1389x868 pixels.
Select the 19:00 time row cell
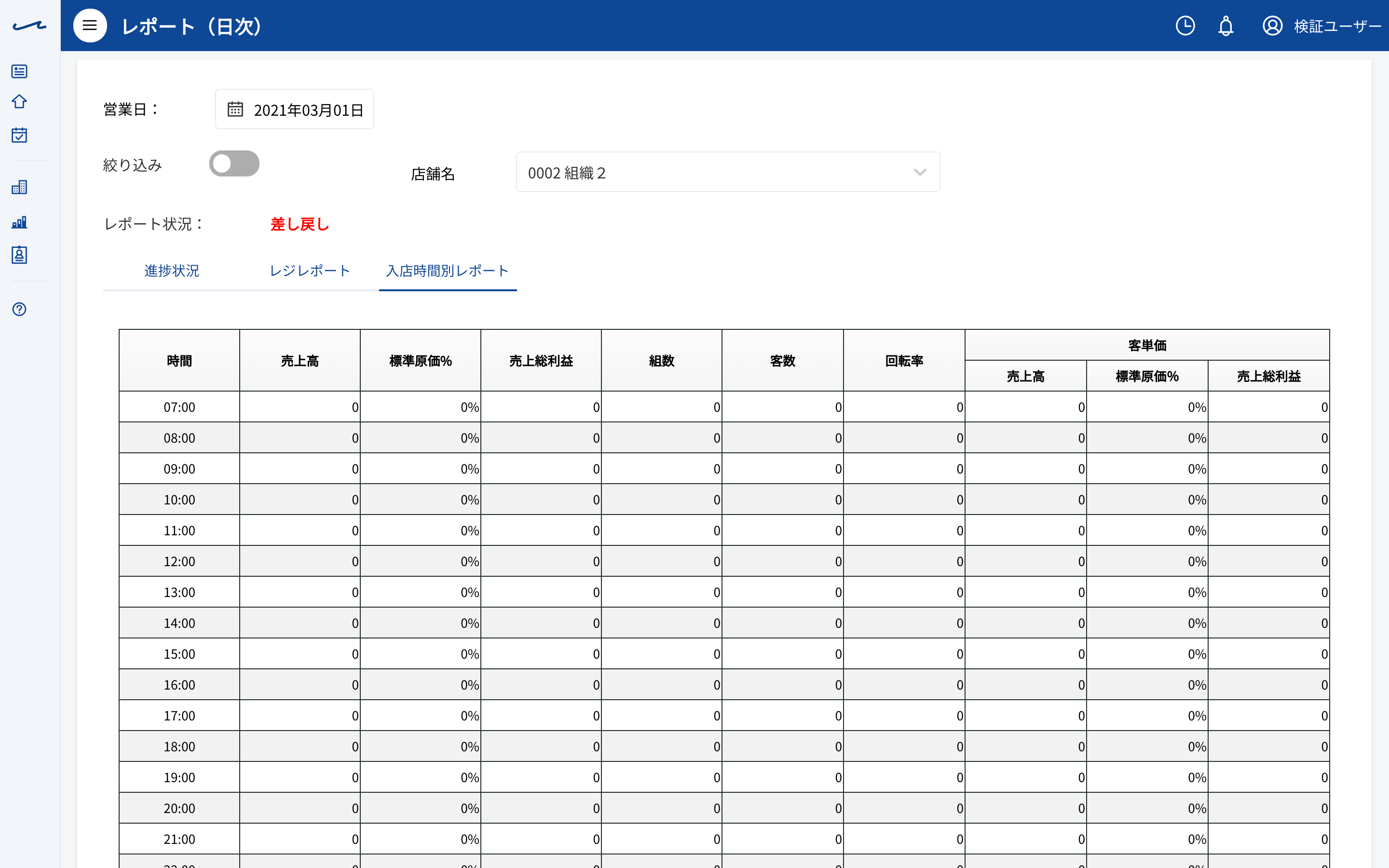179,777
